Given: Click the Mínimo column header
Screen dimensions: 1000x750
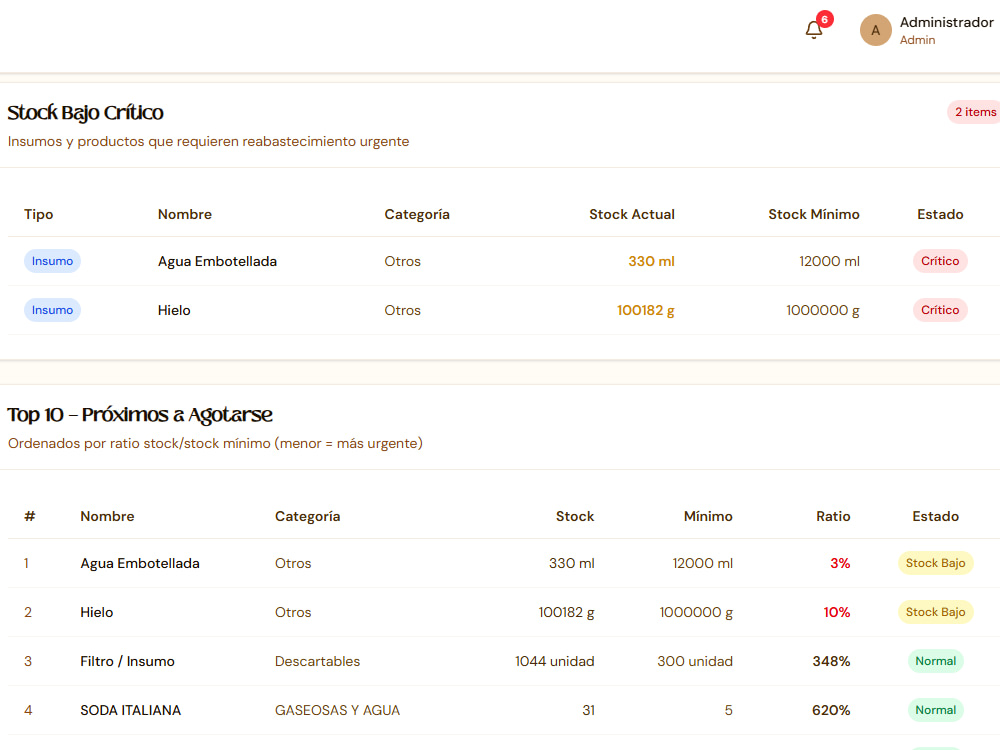Looking at the screenshot, I should [x=708, y=516].
